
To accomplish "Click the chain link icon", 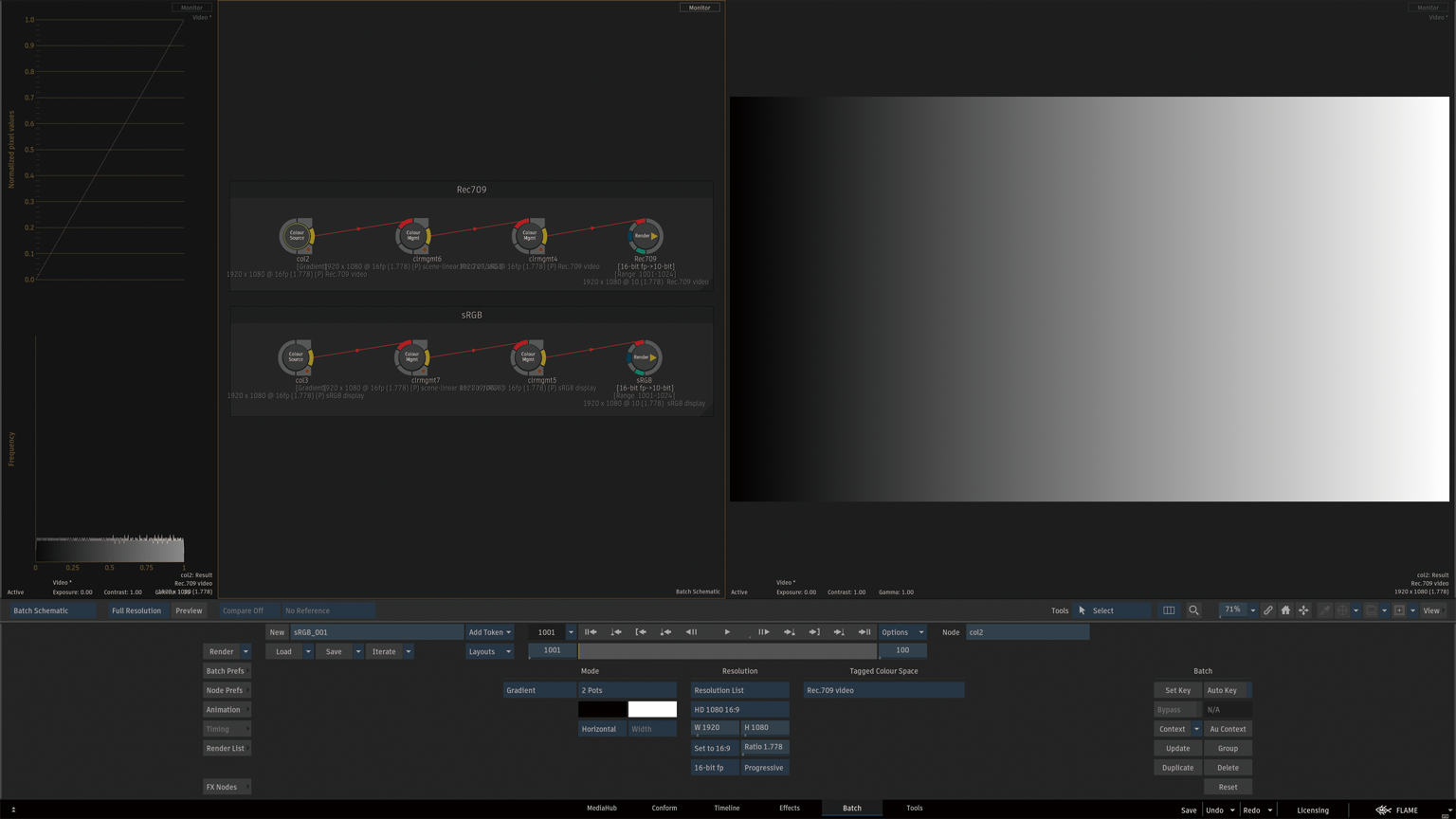I will [x=1267, y=610].
